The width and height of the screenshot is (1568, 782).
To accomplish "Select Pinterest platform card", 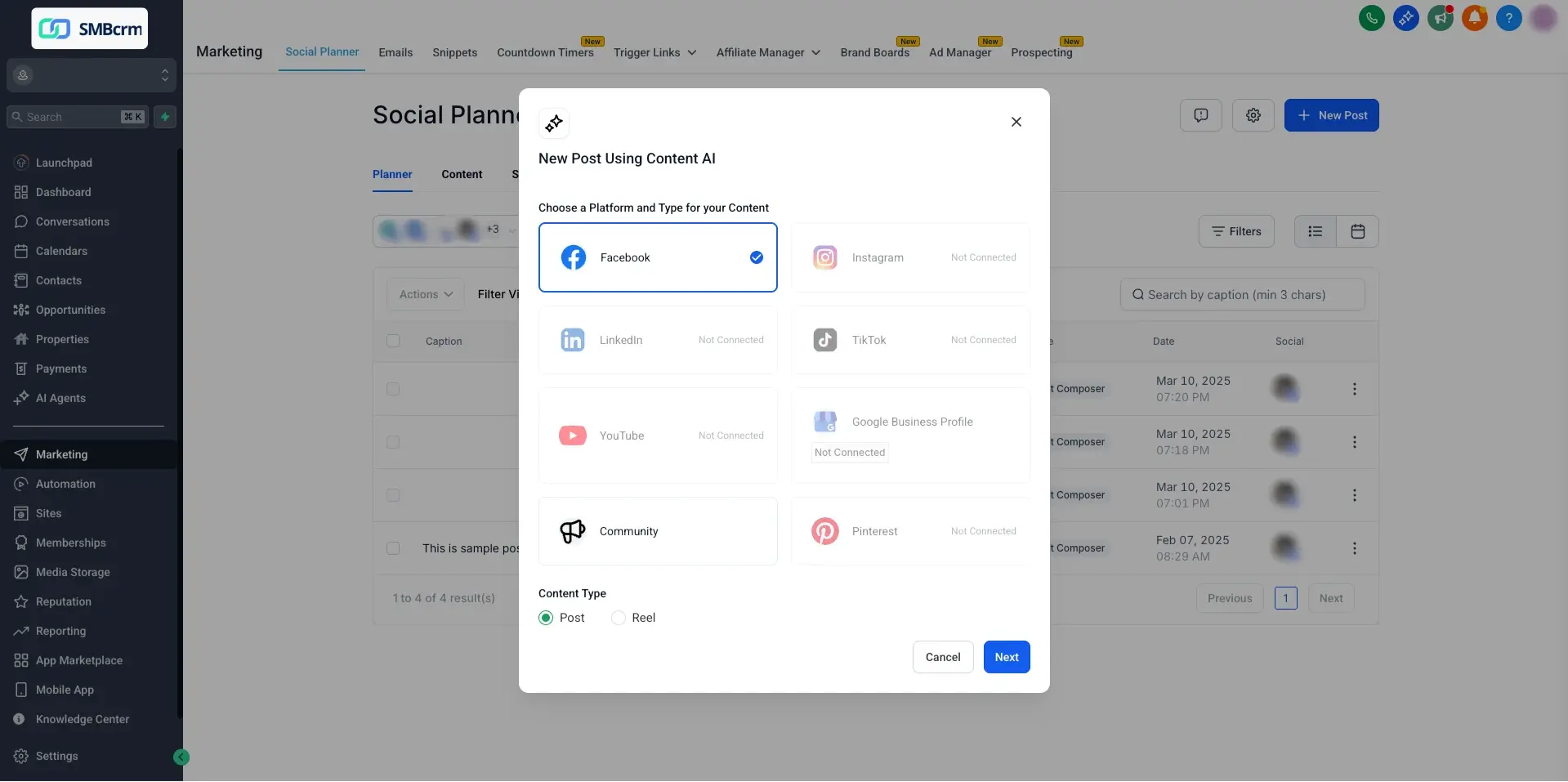I will point(910,531).
